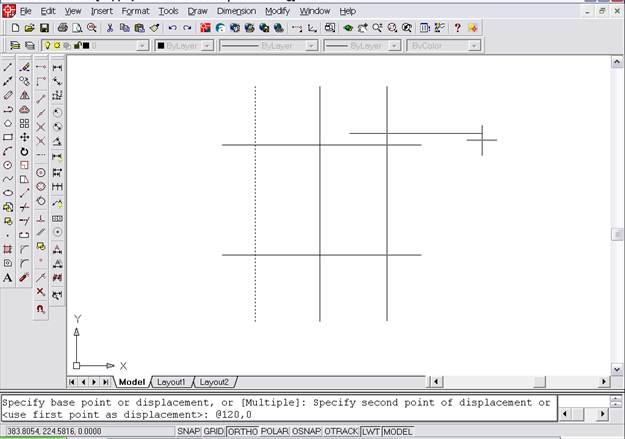Open the layer list dropdown arrow
Screen dimensions: 625x439
pos(142,46)
